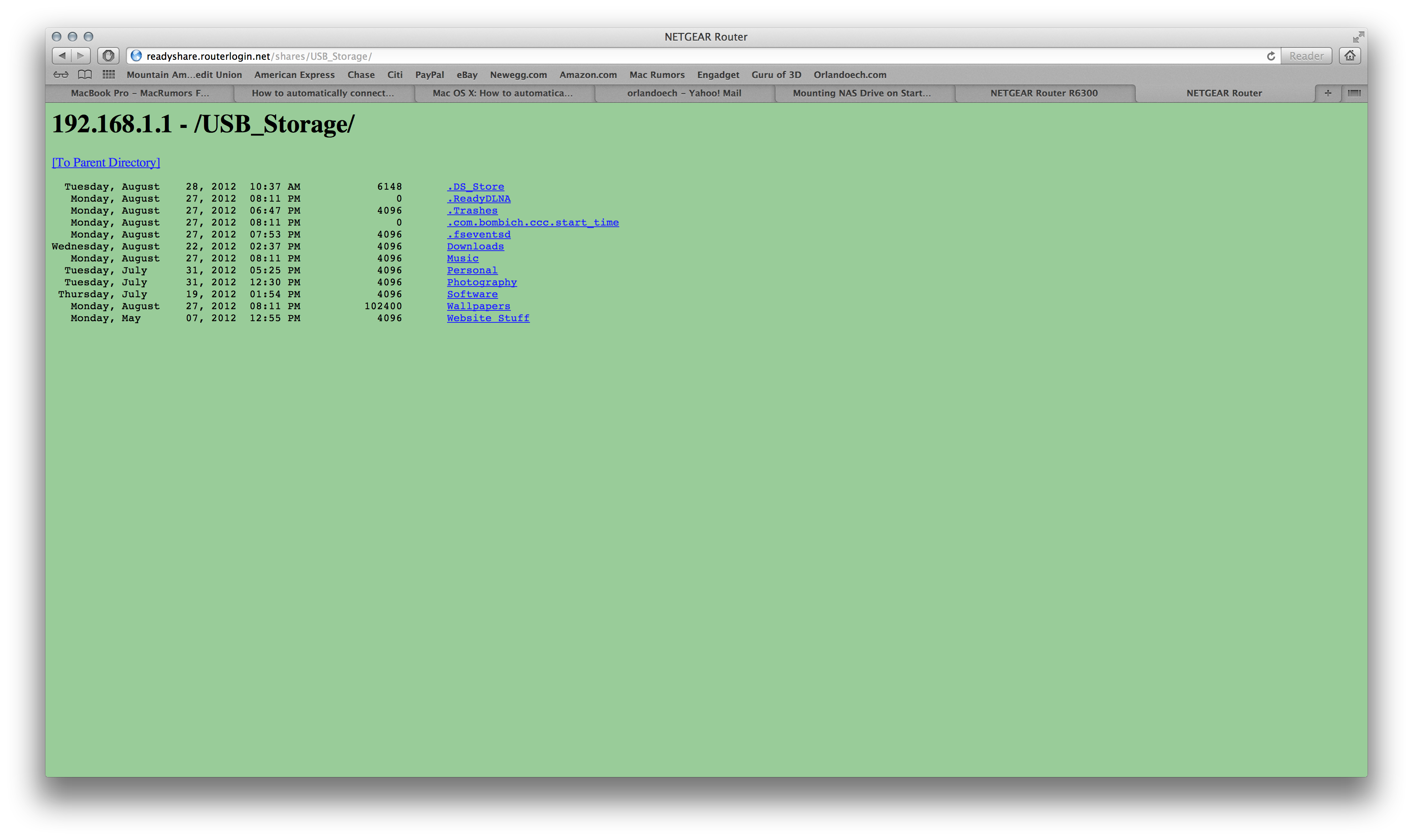Viewport: 1413px width, 840px height.
Task: Open the .Trashes folder link
Action: coord(473,210)
